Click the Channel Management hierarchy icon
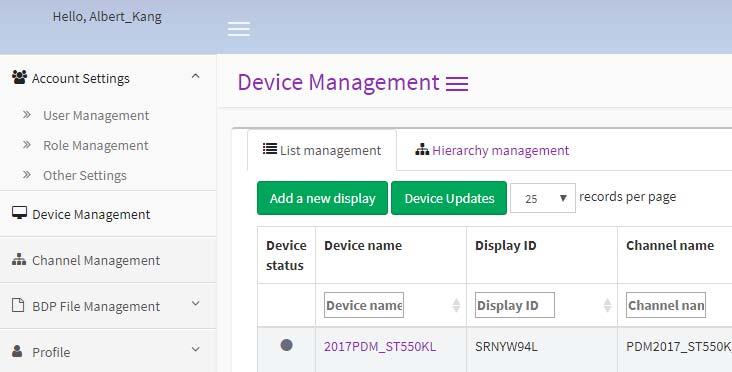The width and height of the screenshot is (732, 372). coord(19,259)
